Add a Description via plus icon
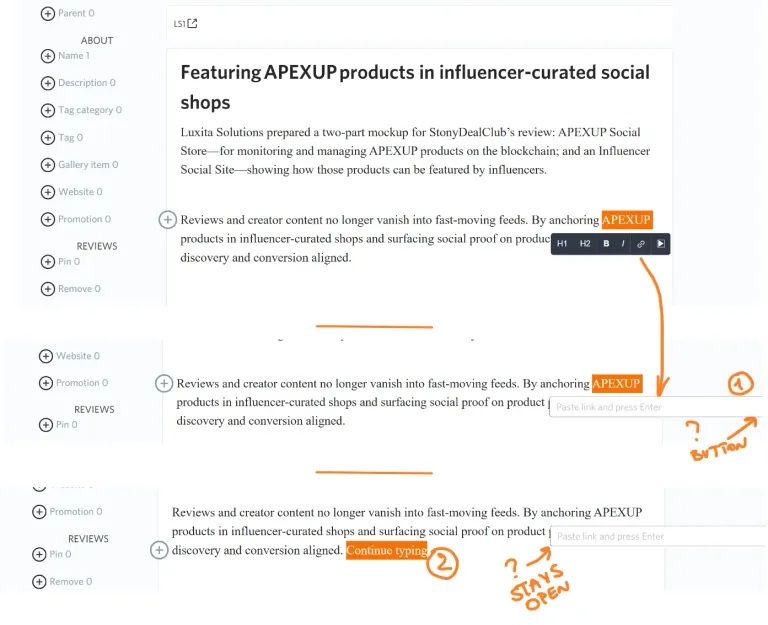The height and width of the screenshot is (625, 768). click(48, 83)
